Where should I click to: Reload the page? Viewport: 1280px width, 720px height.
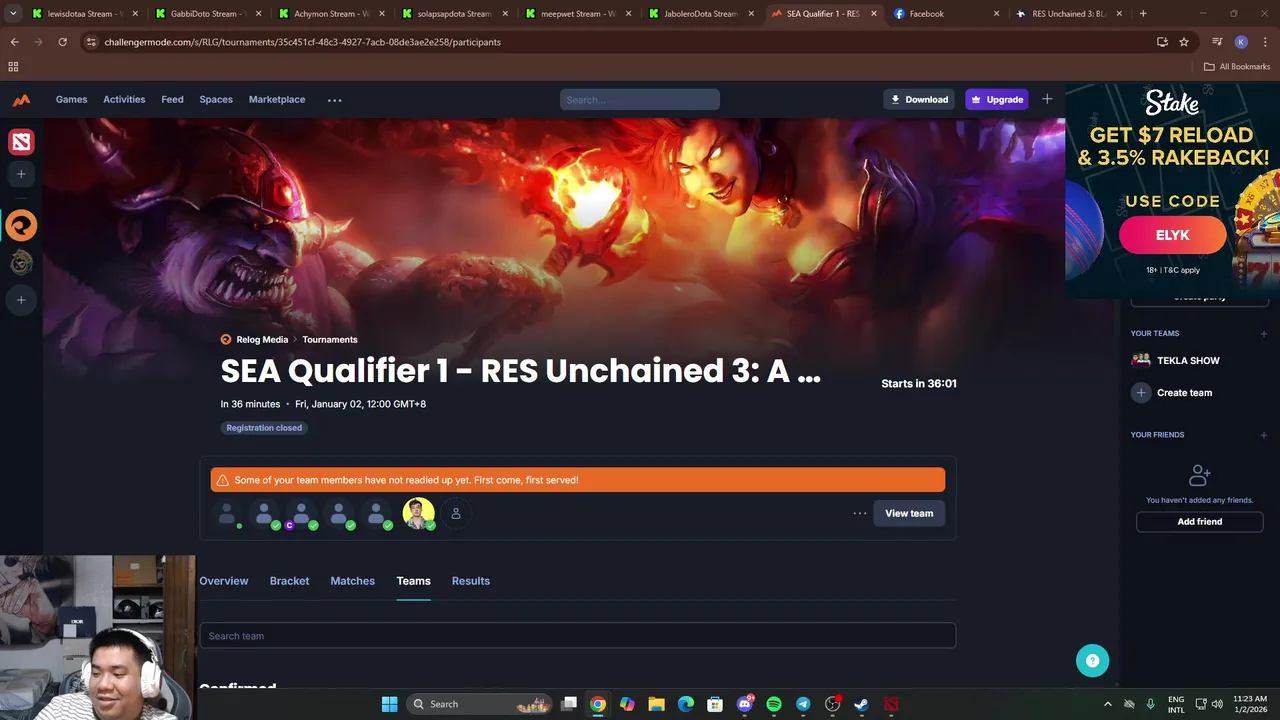(62, 42)
